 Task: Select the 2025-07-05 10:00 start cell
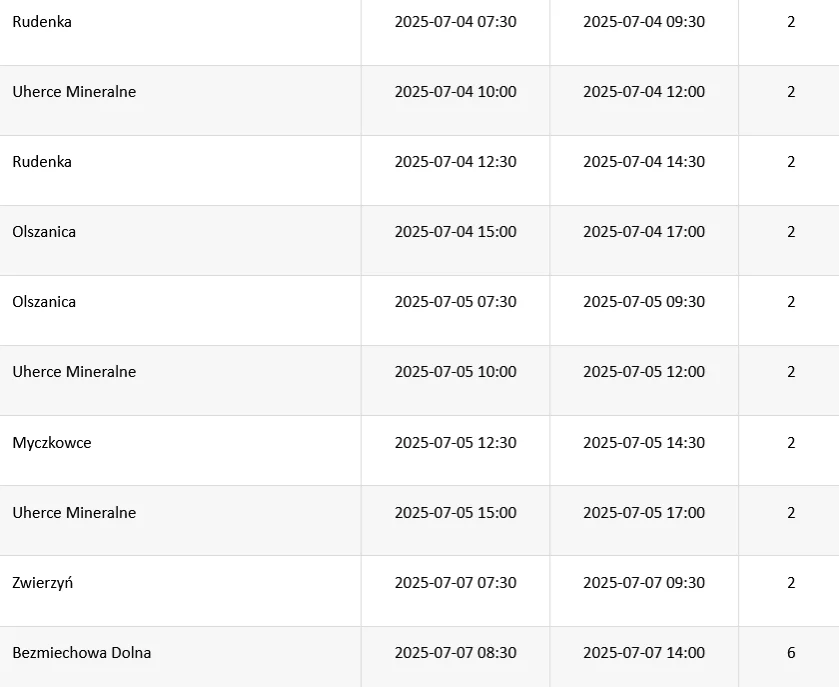455,371
